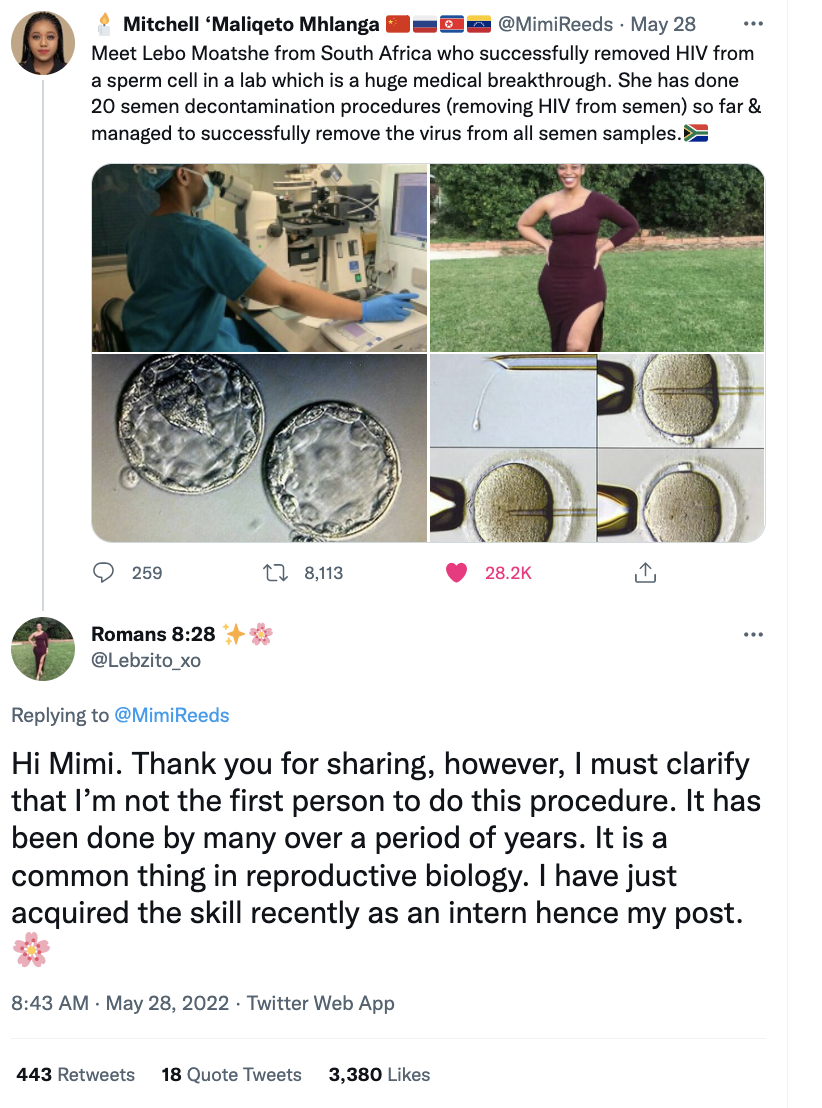Screen dimensions: 822x1108
Task: View the 18 Quote Tweets list
Action: click(231, 1075)
